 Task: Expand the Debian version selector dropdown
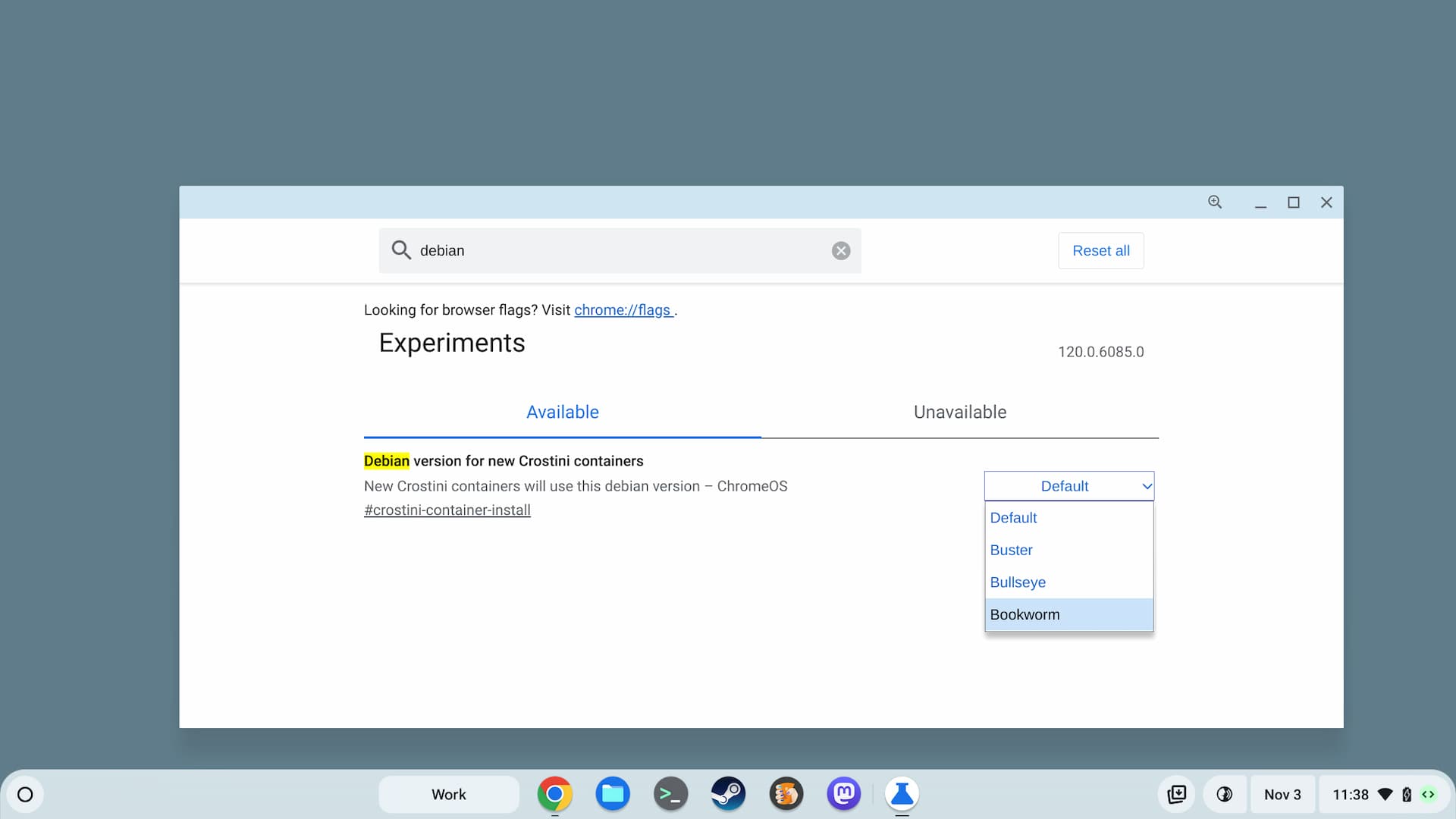point(1068,486)
